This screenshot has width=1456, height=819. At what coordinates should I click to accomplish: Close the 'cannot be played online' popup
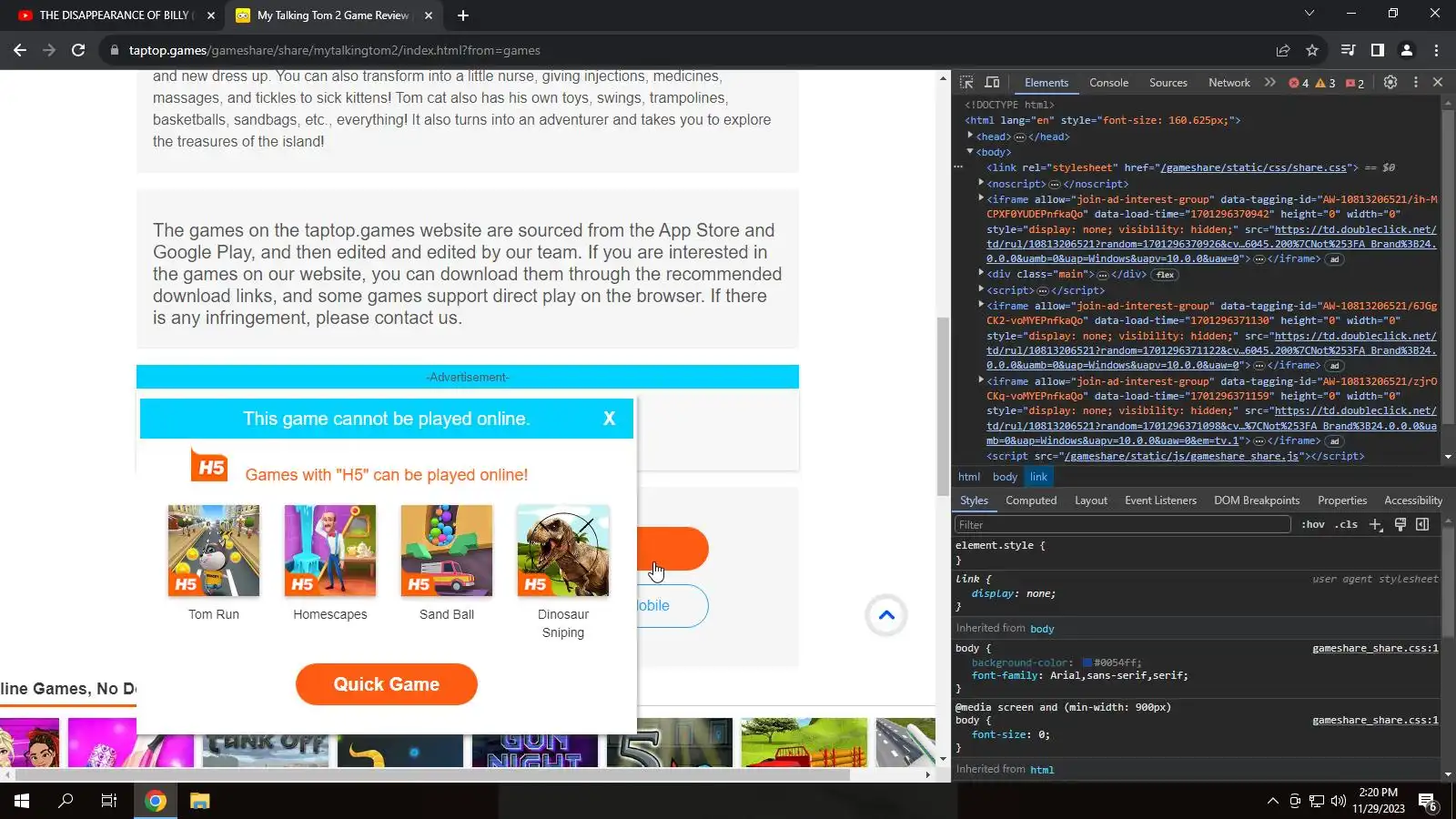pos(609,419)
